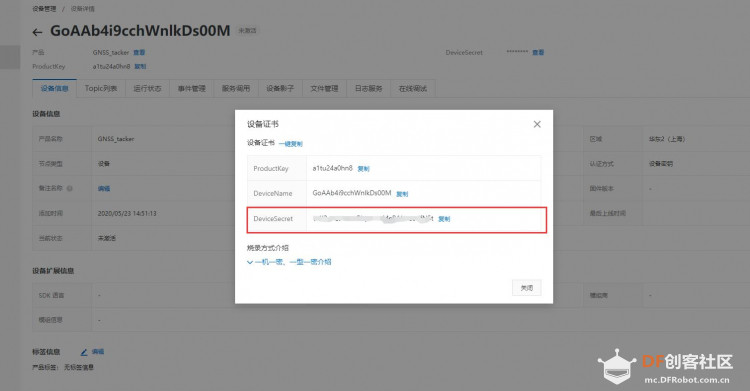Click 编辑 link in the 备注名称 row
This screenshot has width=750, height=391.
104,189
